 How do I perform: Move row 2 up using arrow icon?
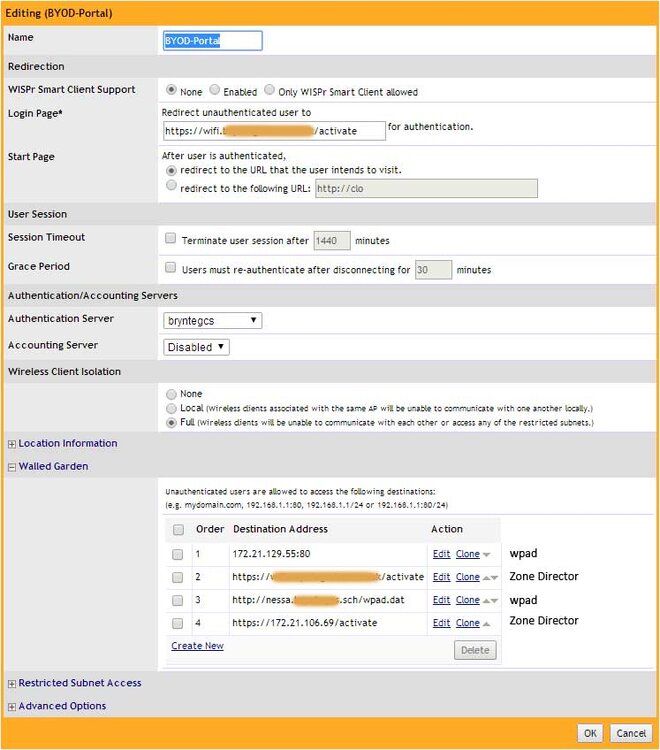(486, 577)
